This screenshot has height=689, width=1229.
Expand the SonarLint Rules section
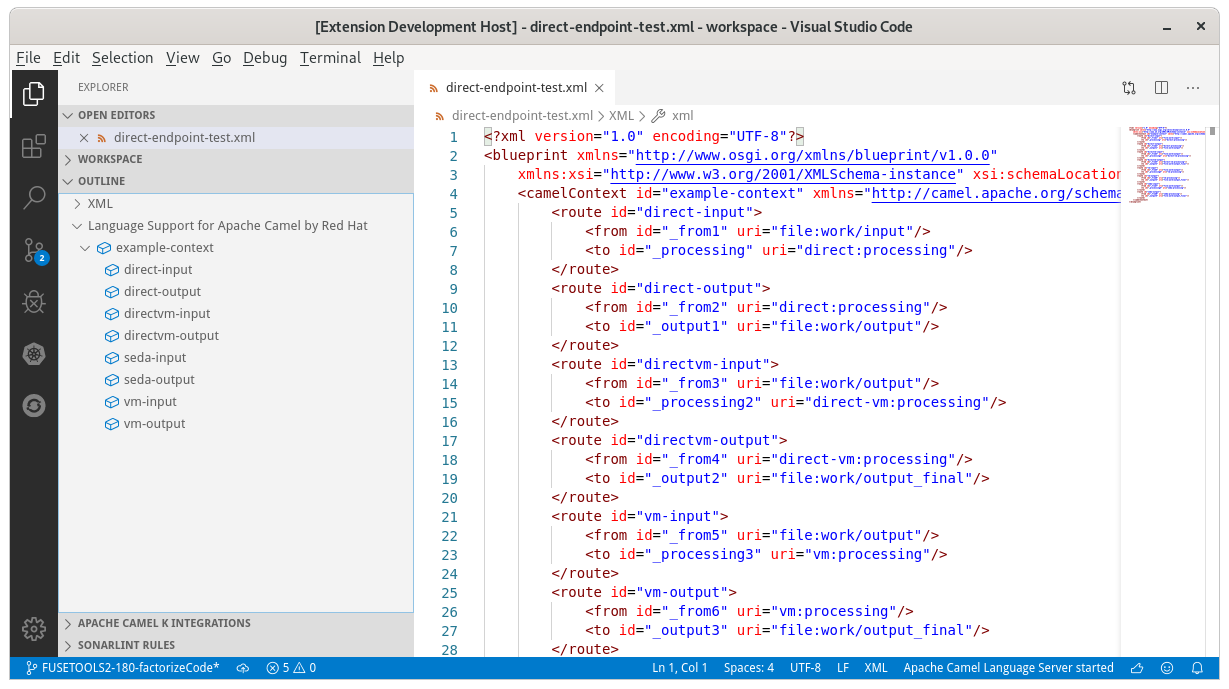pos(236,646)
